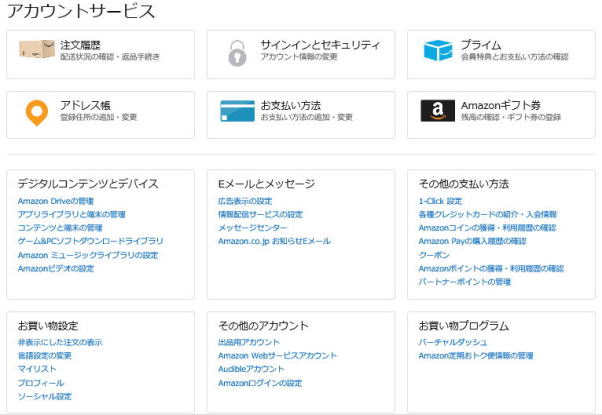Click the cardboard box icon for 注文履歴

coord(37,49)
